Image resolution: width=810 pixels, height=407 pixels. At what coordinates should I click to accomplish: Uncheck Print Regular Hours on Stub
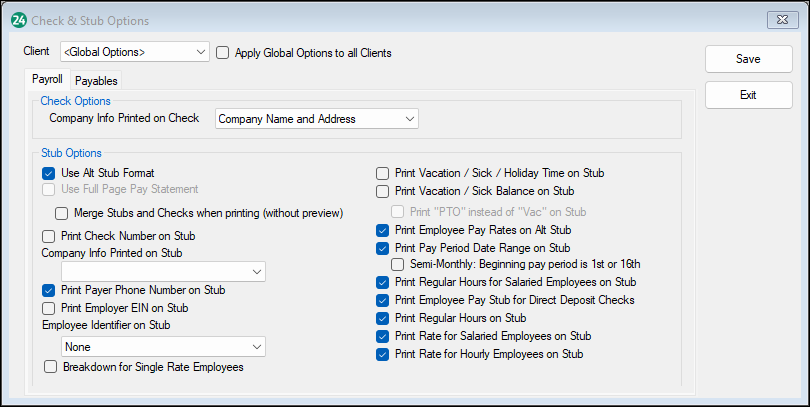point(382,318)
